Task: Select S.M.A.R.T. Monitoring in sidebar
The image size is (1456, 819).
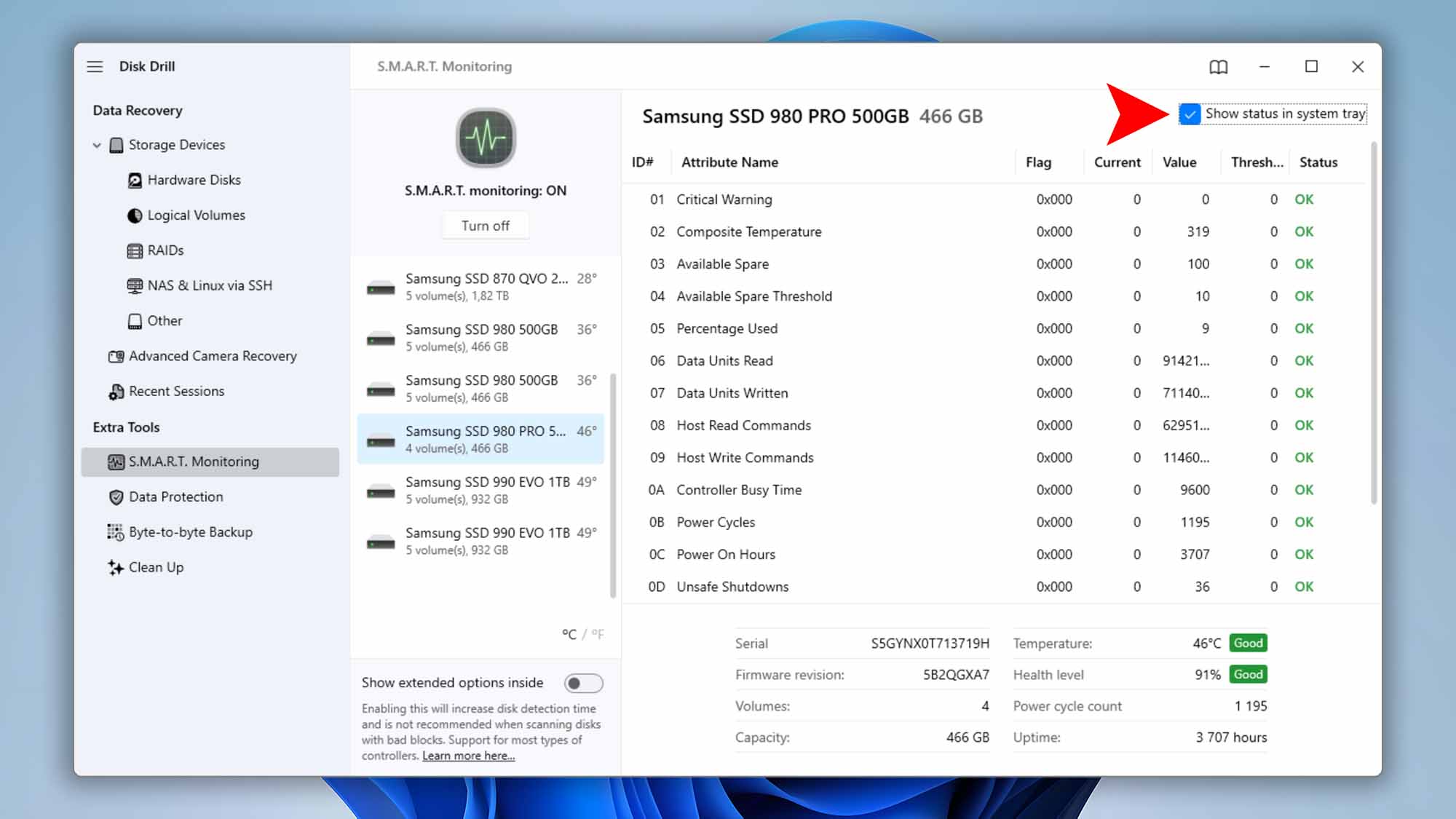Action: [x=193, y=462]
